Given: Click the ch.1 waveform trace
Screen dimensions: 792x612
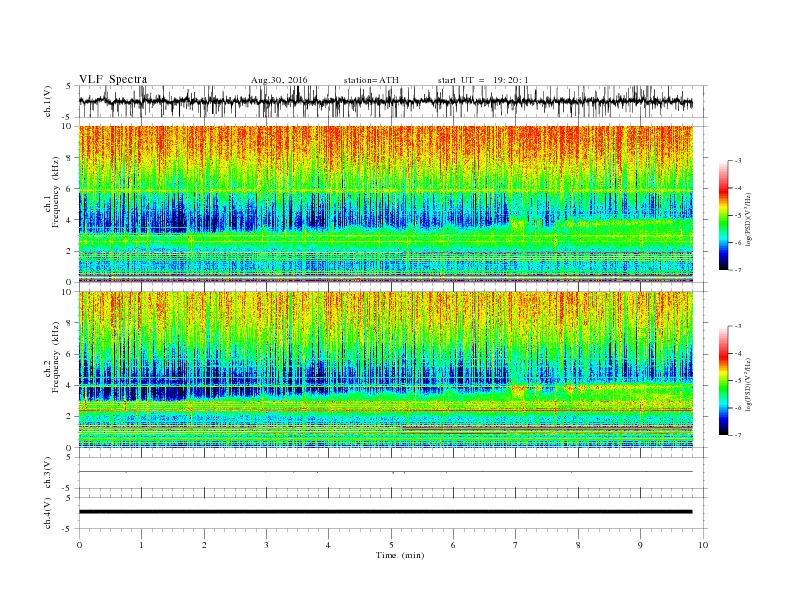Looking at the screenshot, I should [385, 101].
